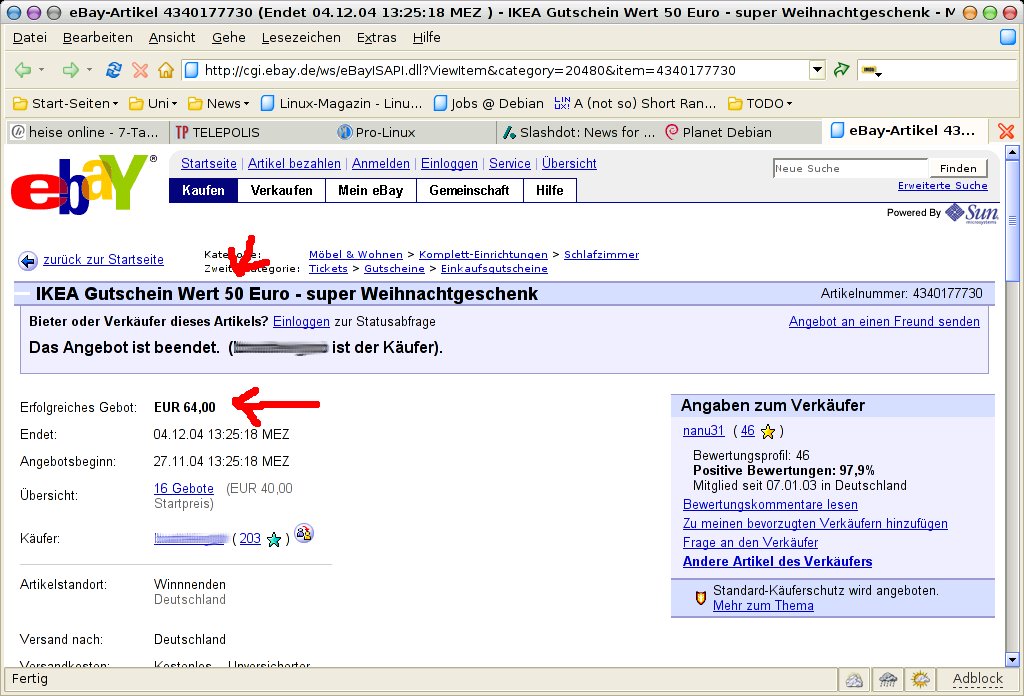Screen dimensions: 1024x696
Task: Click the page scrollbar down arrow
Action: coord(1012,659)
